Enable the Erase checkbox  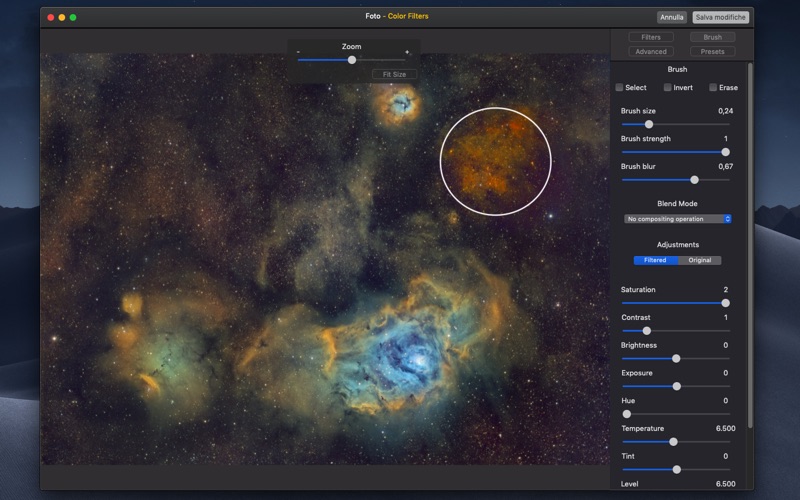coord(713,88)
